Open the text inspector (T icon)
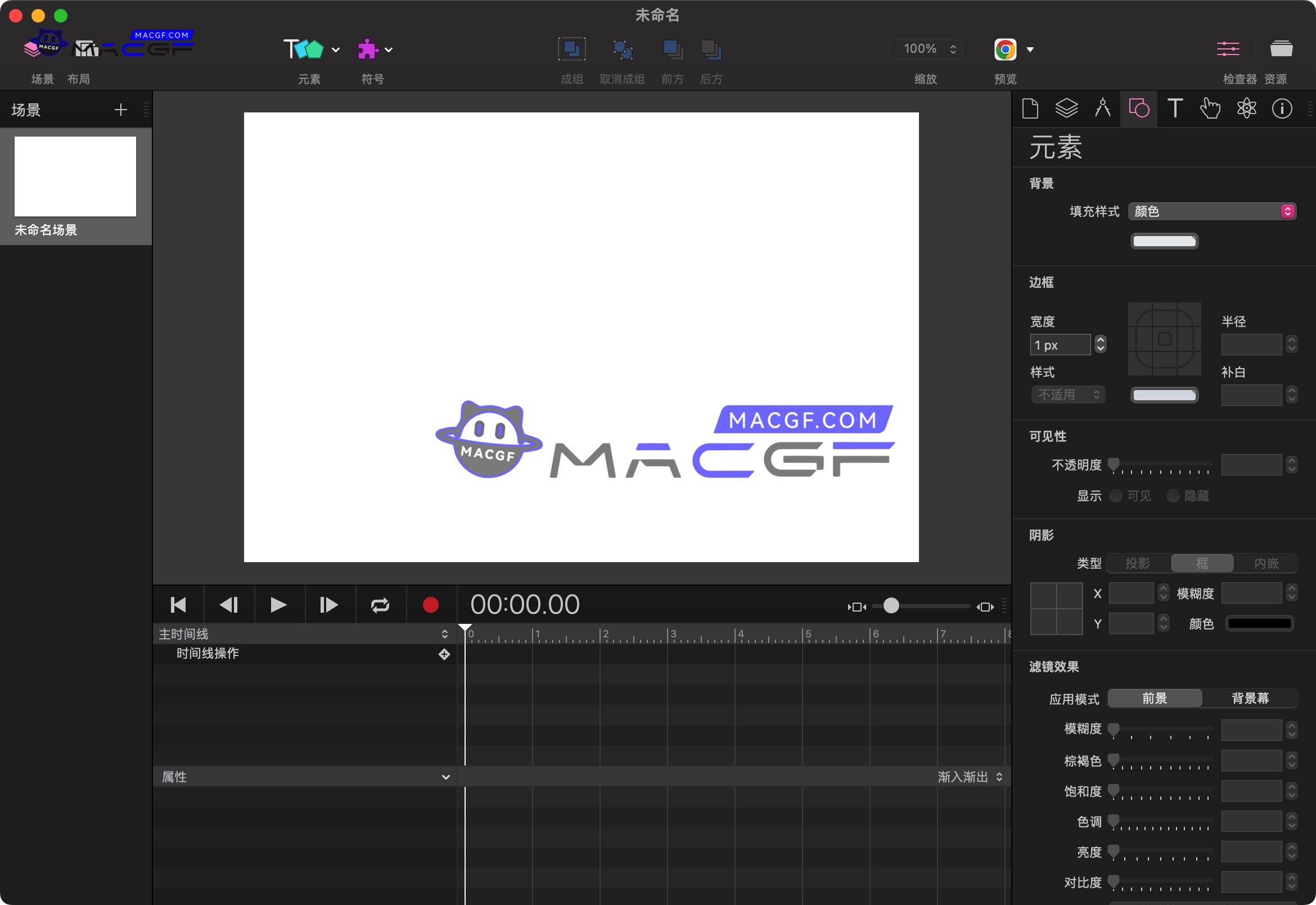 [x=1174, y=108]
